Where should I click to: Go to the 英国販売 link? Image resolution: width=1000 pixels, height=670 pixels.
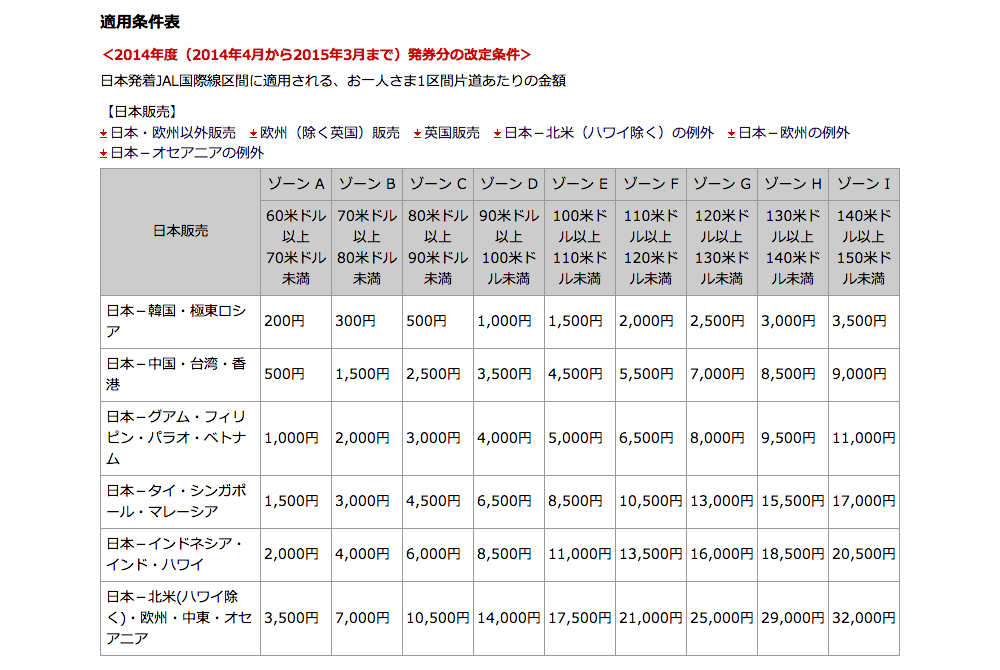pyautogui.click(x=451, y=133)
